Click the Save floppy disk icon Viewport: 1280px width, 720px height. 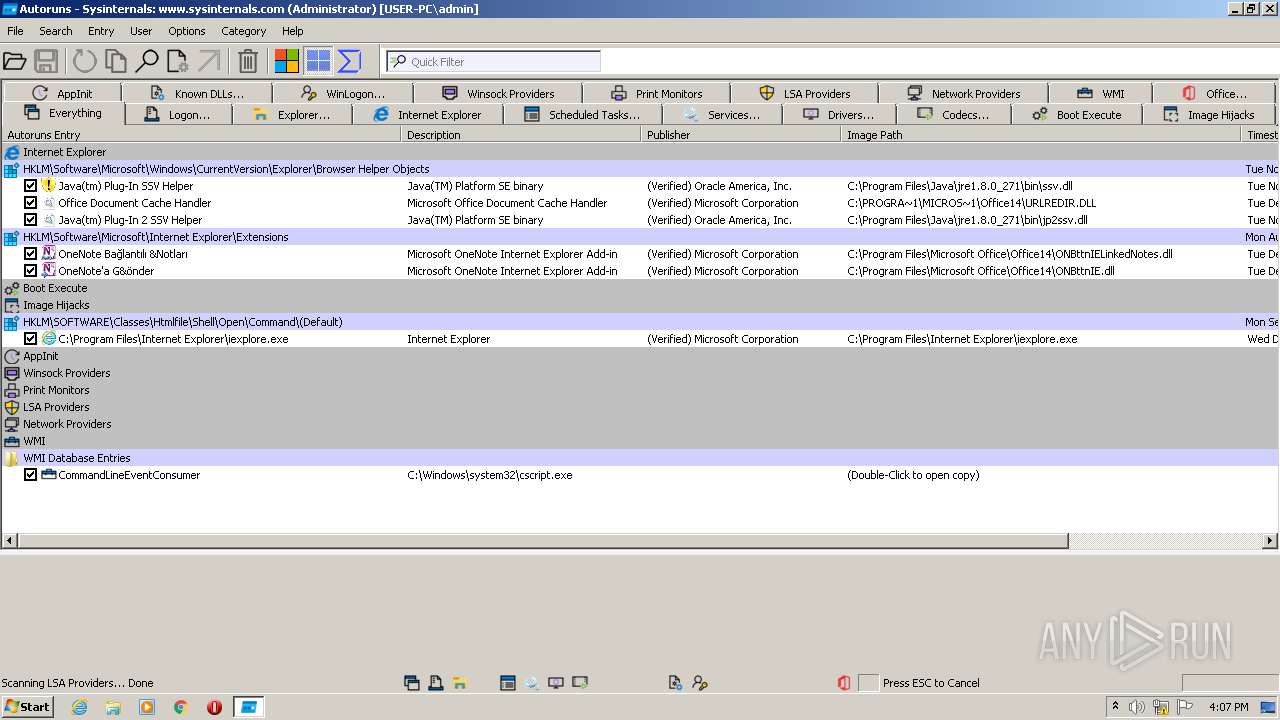[46, 62]
